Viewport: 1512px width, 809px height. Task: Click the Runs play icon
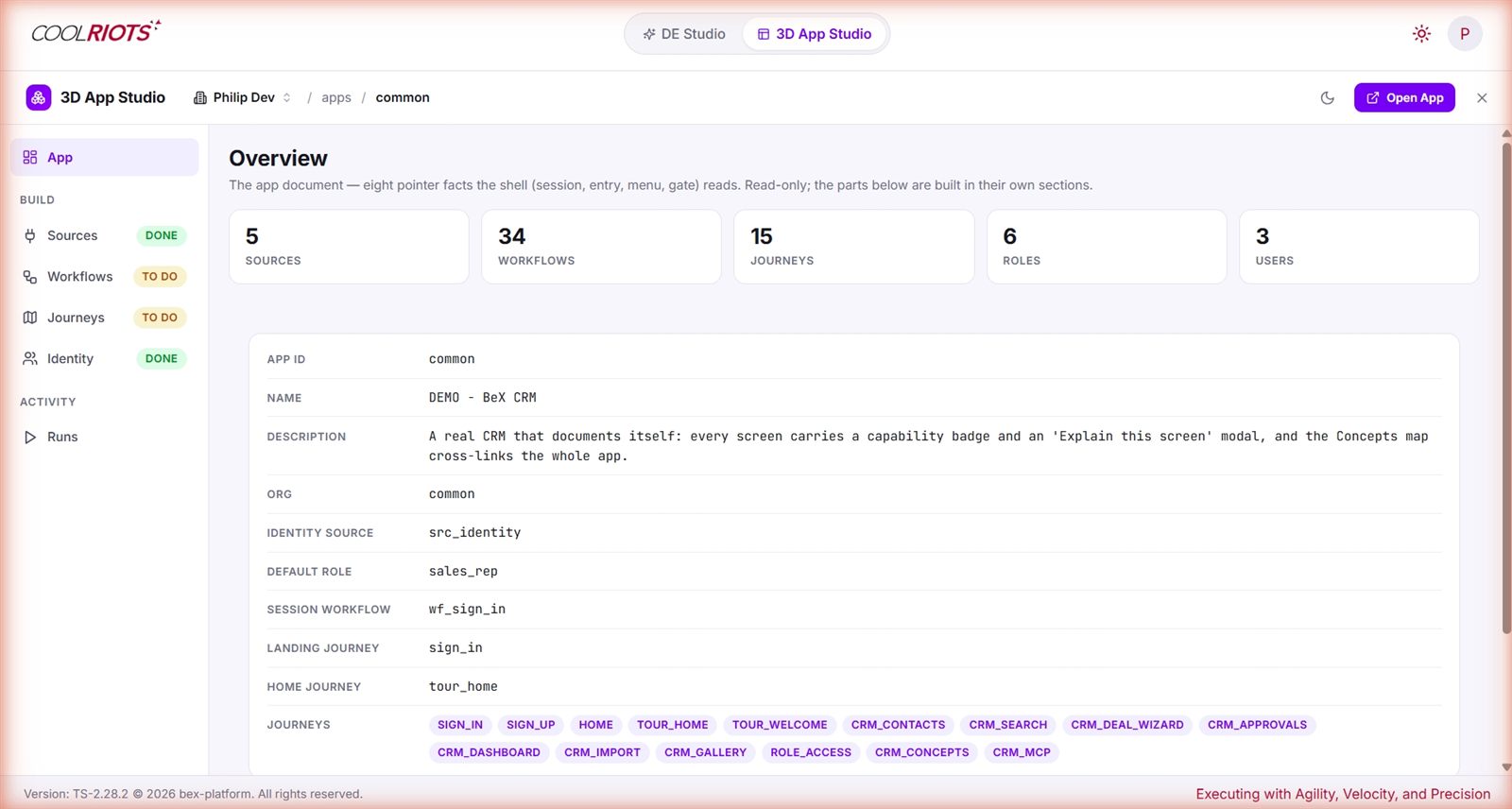click(30, 437)
